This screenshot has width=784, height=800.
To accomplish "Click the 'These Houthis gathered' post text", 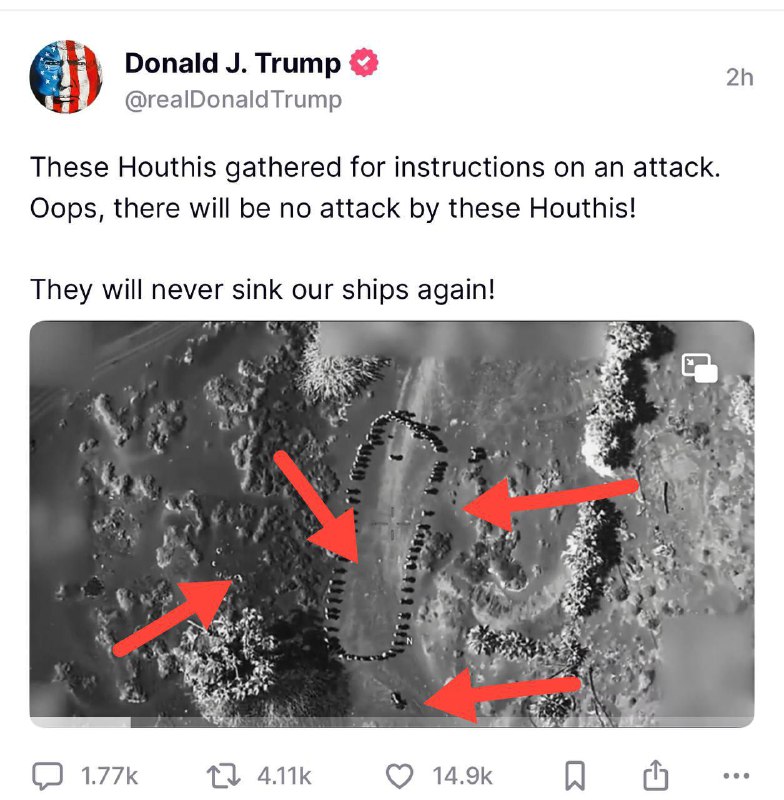I will pos(375,167).
